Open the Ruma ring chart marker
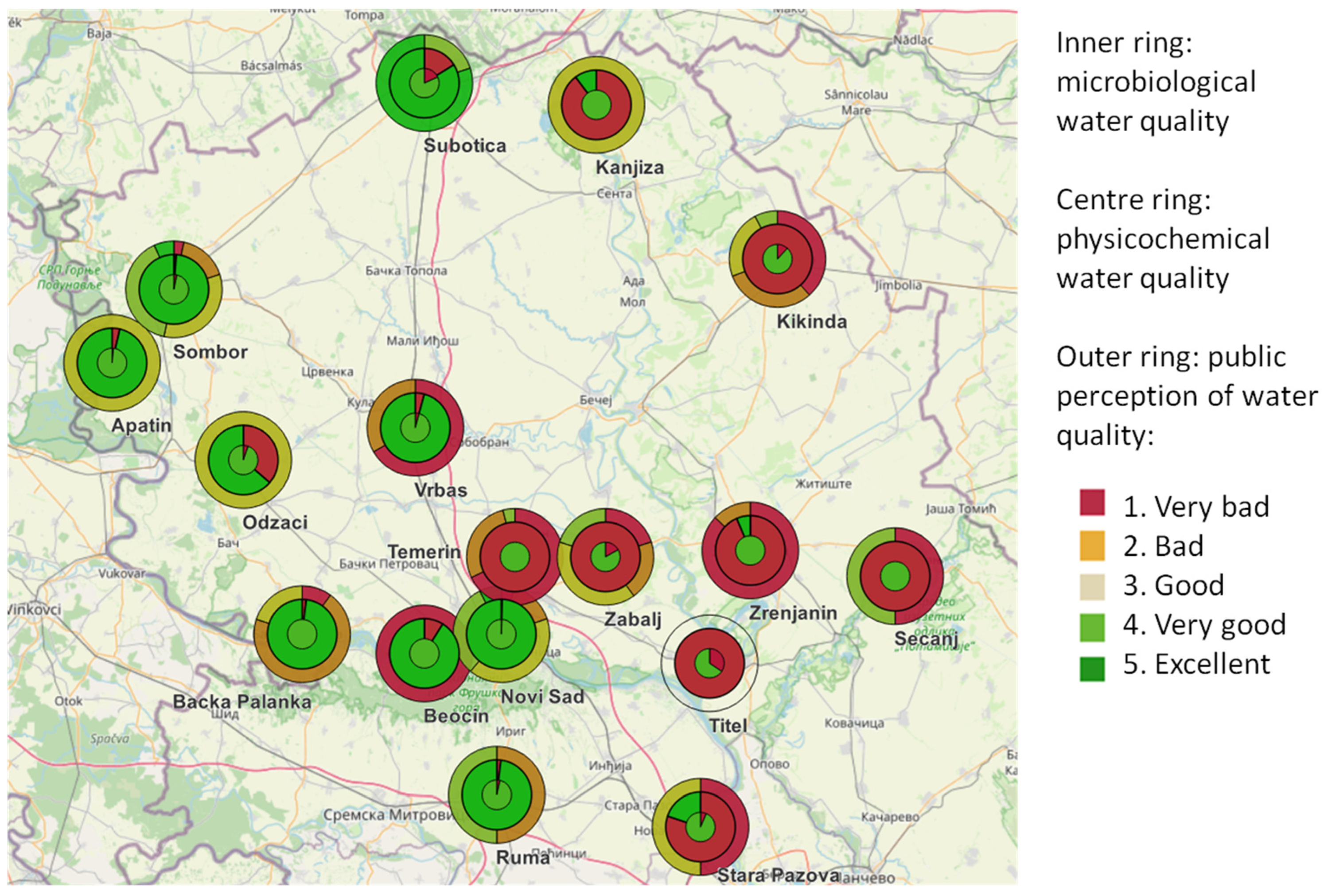 click(496, 795)
